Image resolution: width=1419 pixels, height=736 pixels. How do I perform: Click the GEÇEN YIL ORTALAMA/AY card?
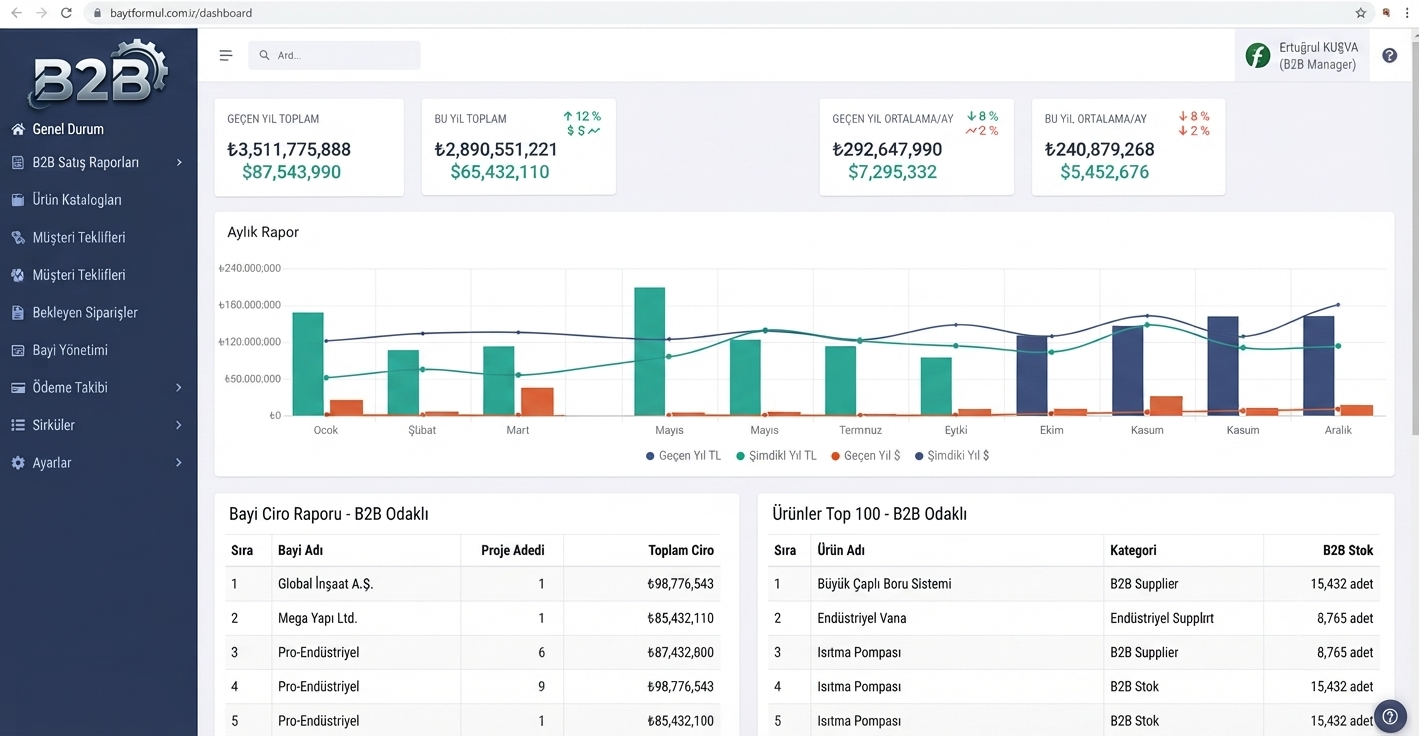pyautogui.click(x=916, y=147)
